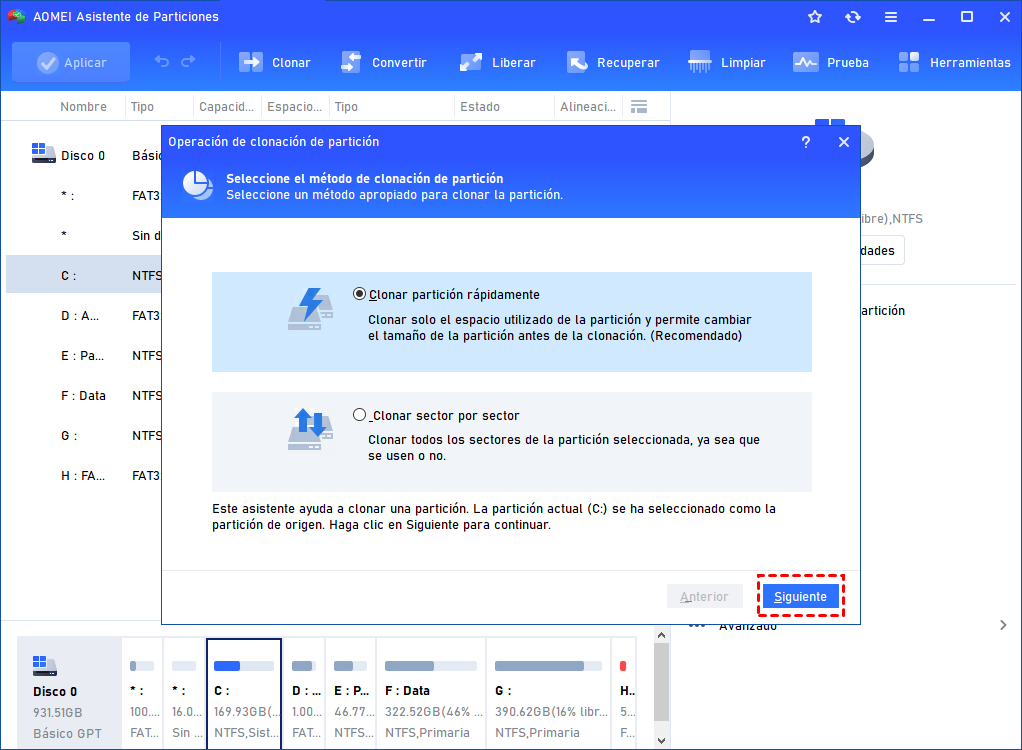The width and height of the screenshot is (1022, 750).
Task: Select the F : Data partition row
Action: coord(84,396)
